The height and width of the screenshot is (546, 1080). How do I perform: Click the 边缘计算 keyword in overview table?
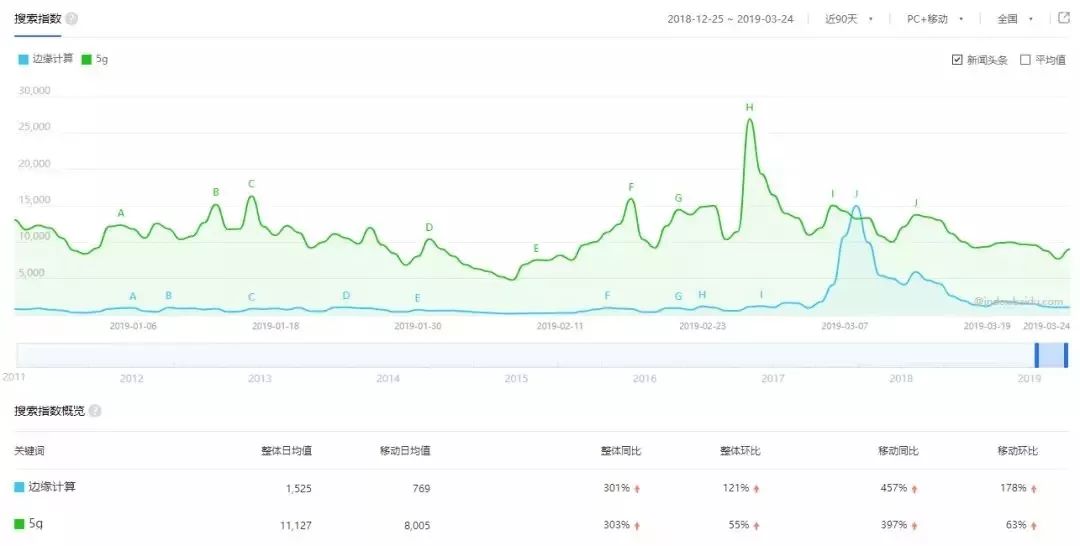[x=52, y=487]
